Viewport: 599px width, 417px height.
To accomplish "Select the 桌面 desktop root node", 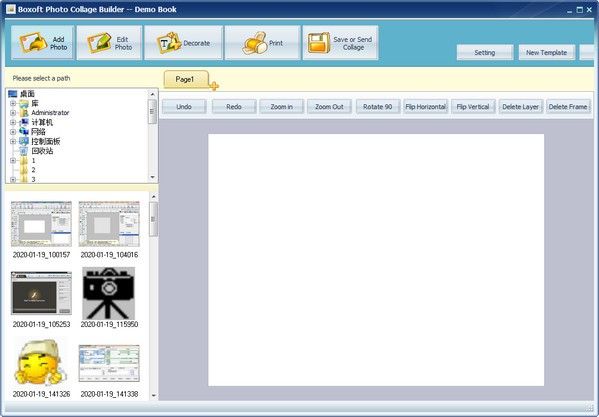I will pyautogui.click(x=27, y=94).
